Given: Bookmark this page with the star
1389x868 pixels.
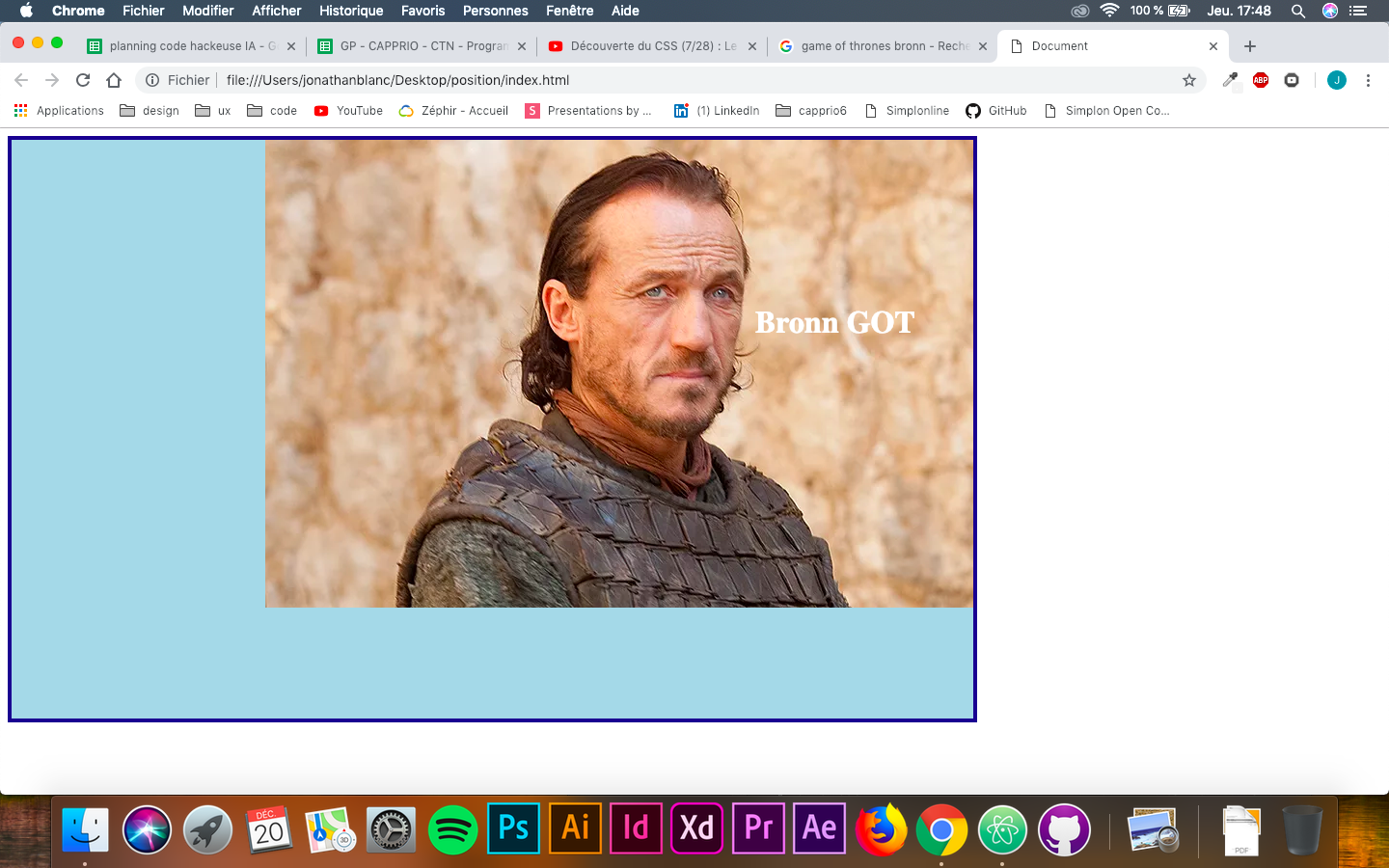Looking at the screenshot, I should pyautogui.click(x=1189, y=80).
